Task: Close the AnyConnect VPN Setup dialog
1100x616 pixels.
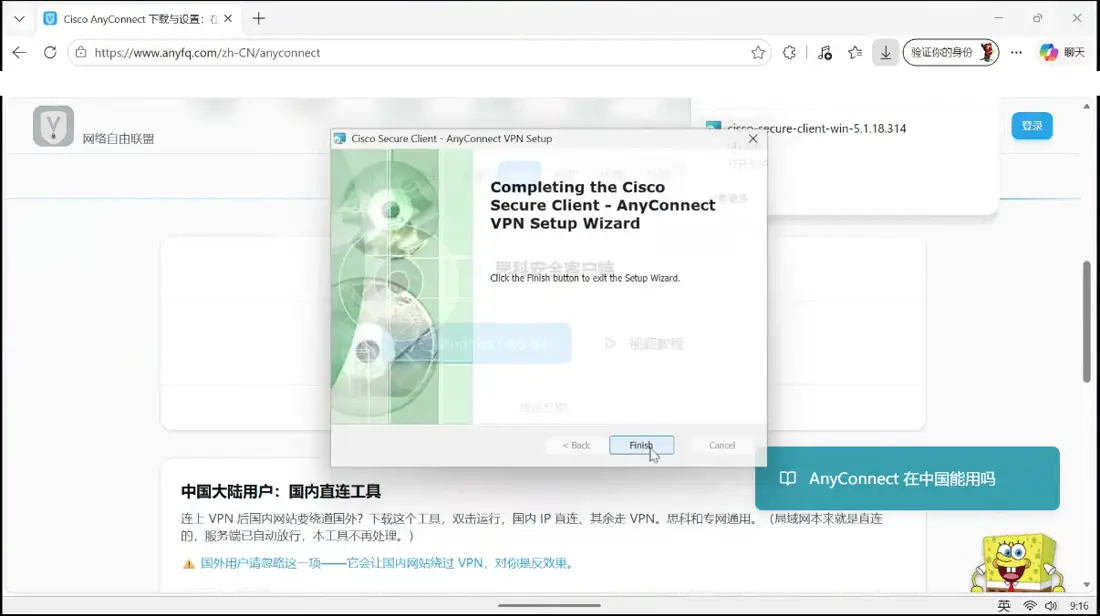Action: click(x=753, y=139)
